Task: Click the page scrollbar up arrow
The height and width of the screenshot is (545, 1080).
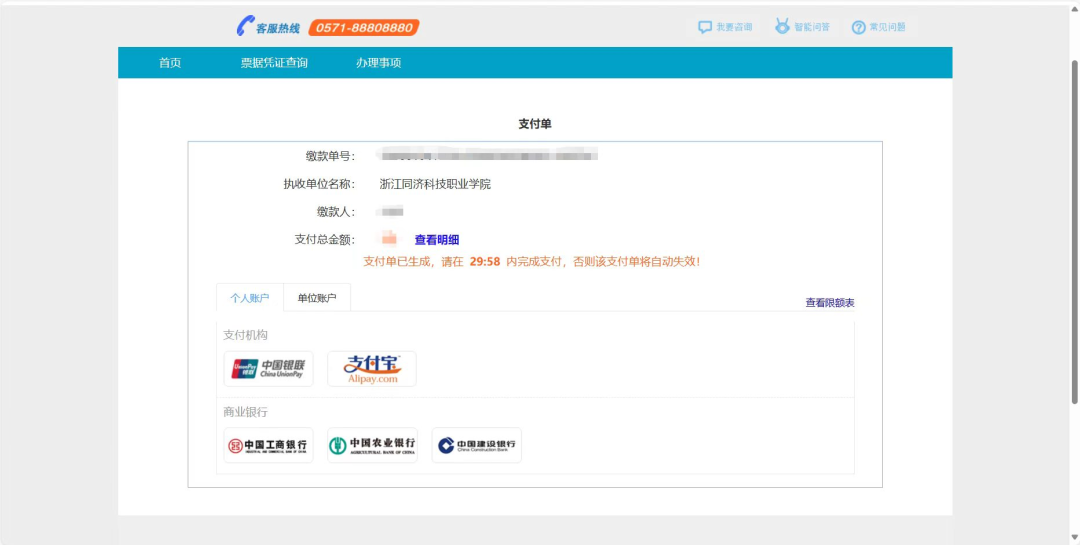Action: [1074, 8]
